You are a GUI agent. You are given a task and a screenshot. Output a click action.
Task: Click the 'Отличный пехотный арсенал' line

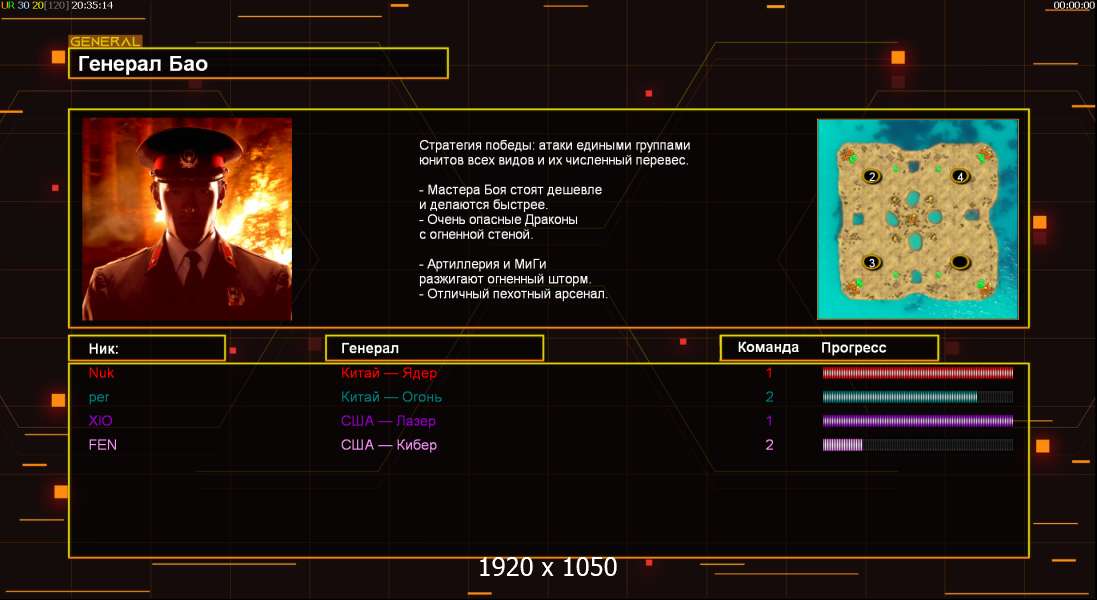point(514,294)
